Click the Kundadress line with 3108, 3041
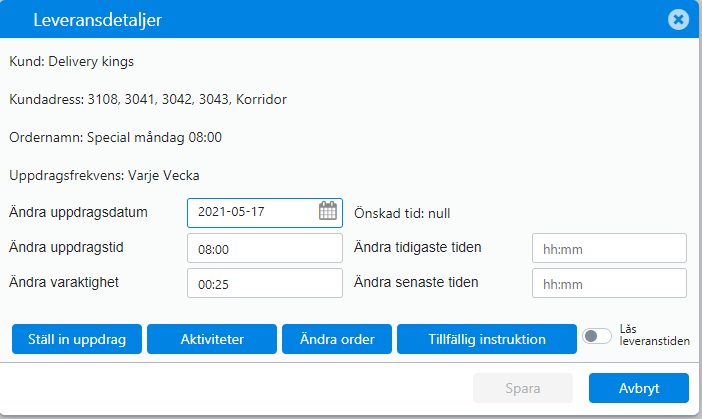Image resolution: width=702 pixels, height=419 pixels. pyautogui.click(x=148, y=99)
